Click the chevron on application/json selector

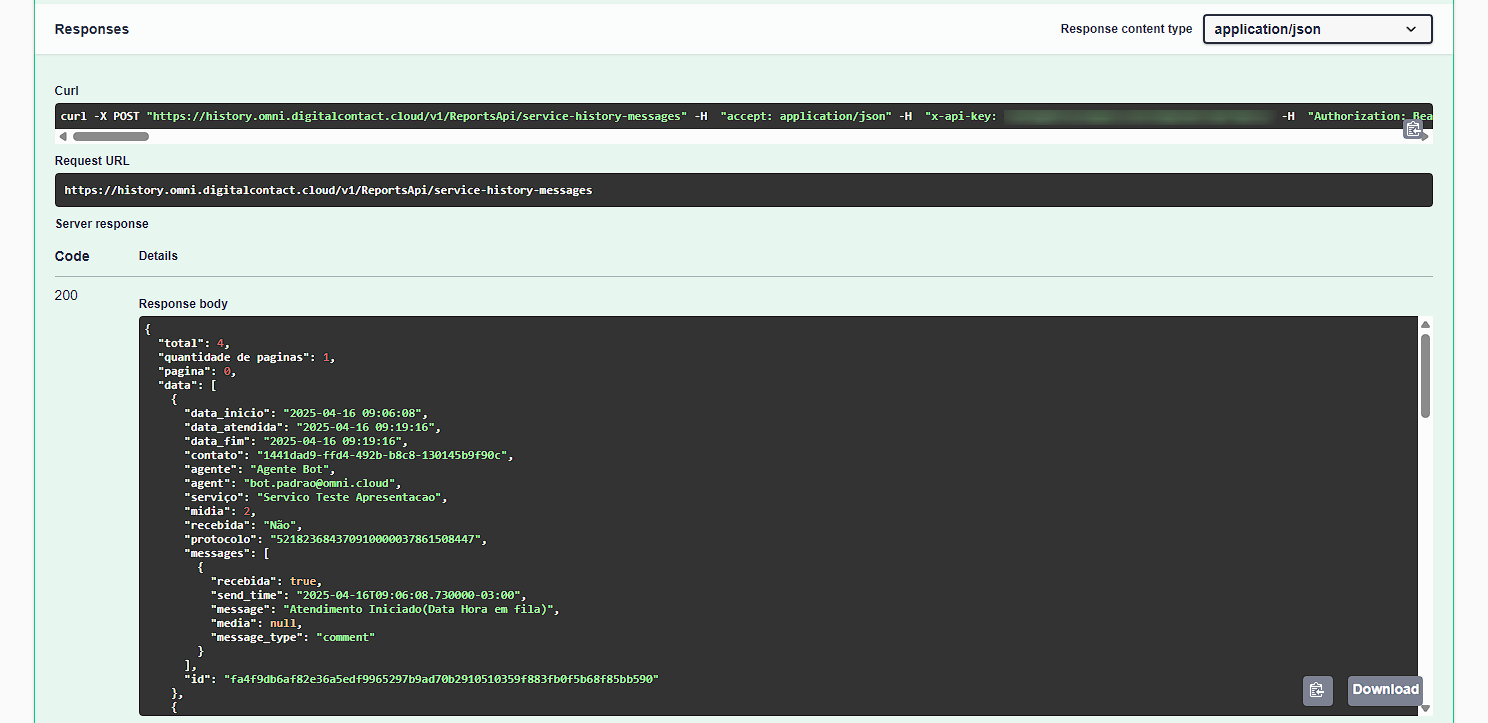tap(1411, 29)
